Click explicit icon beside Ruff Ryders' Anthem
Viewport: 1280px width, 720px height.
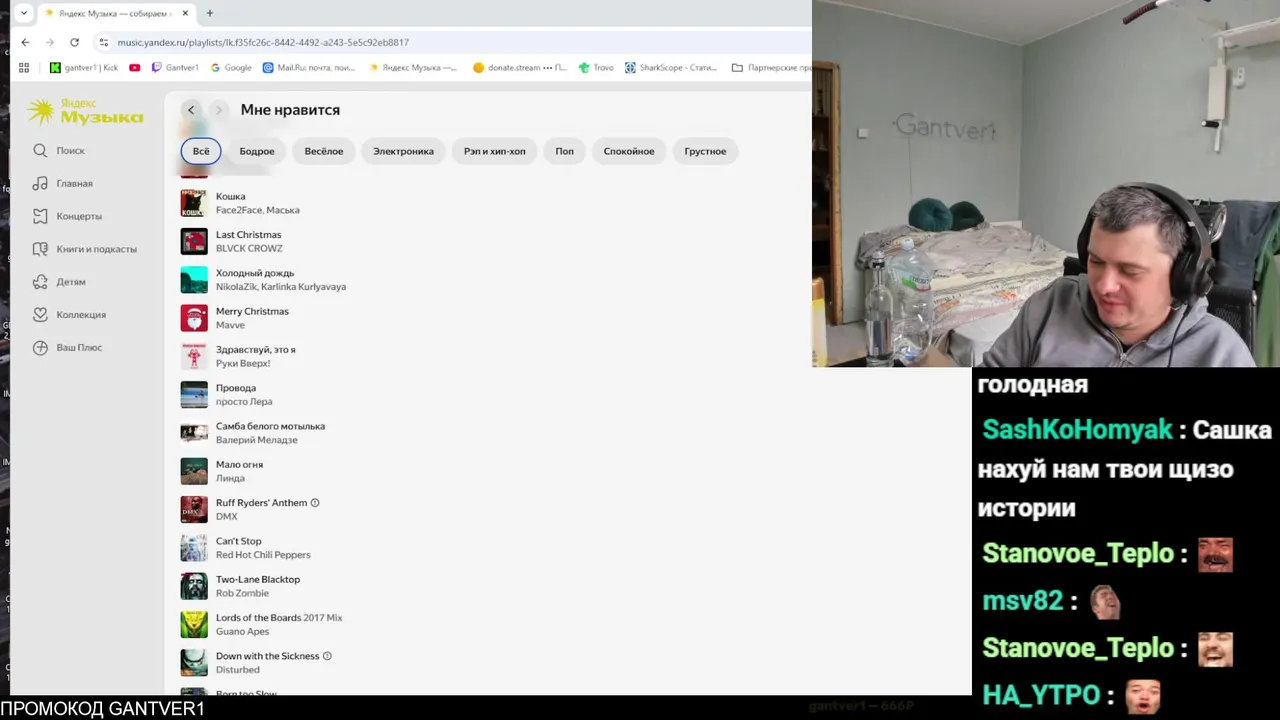pos(315,503)
